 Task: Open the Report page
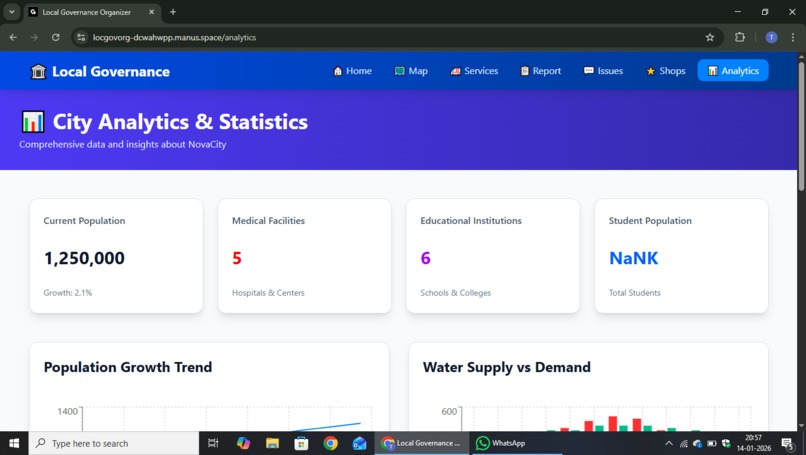point(540,71)
